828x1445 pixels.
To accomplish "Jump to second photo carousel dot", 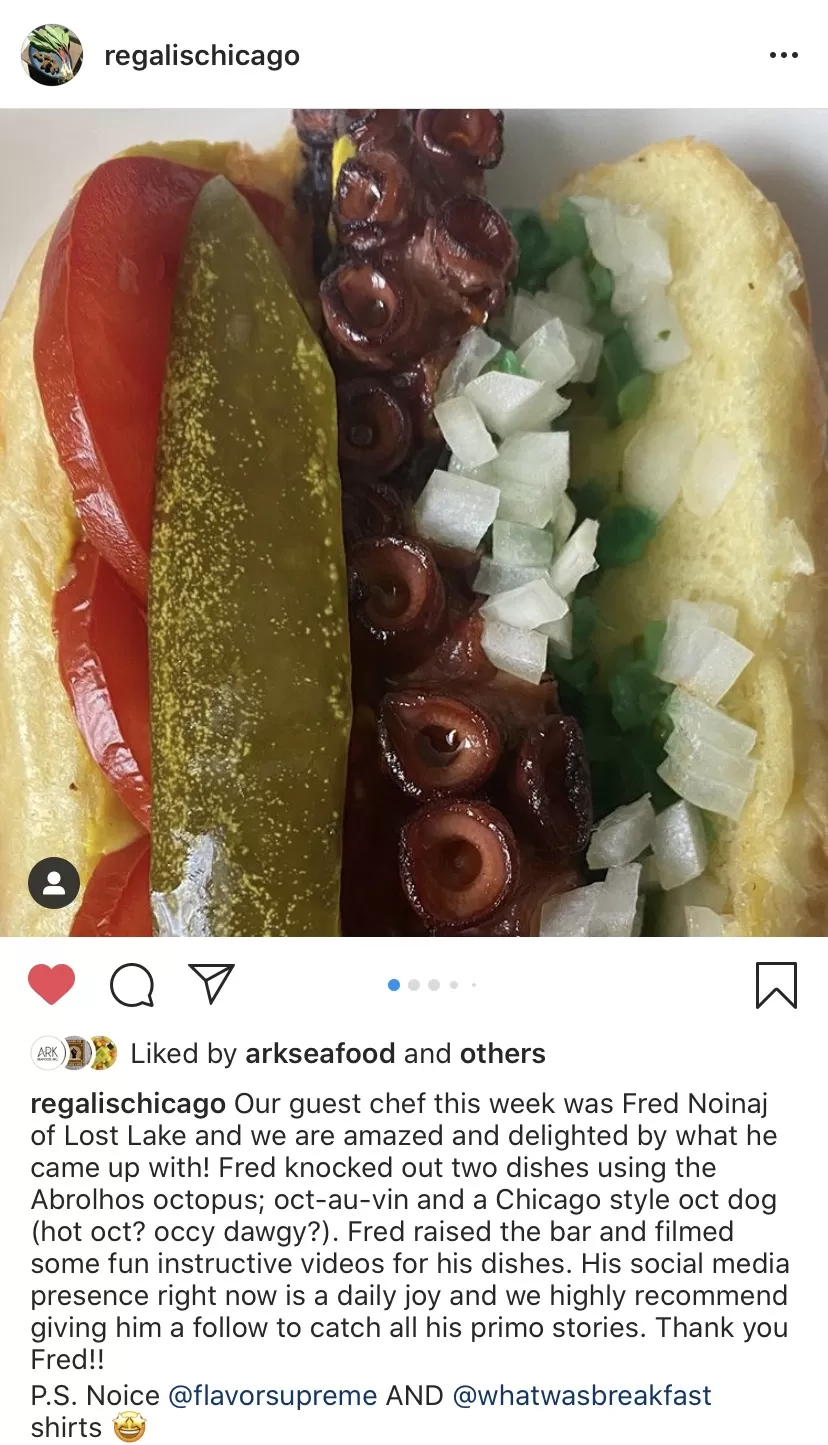I will click(414, 985).
